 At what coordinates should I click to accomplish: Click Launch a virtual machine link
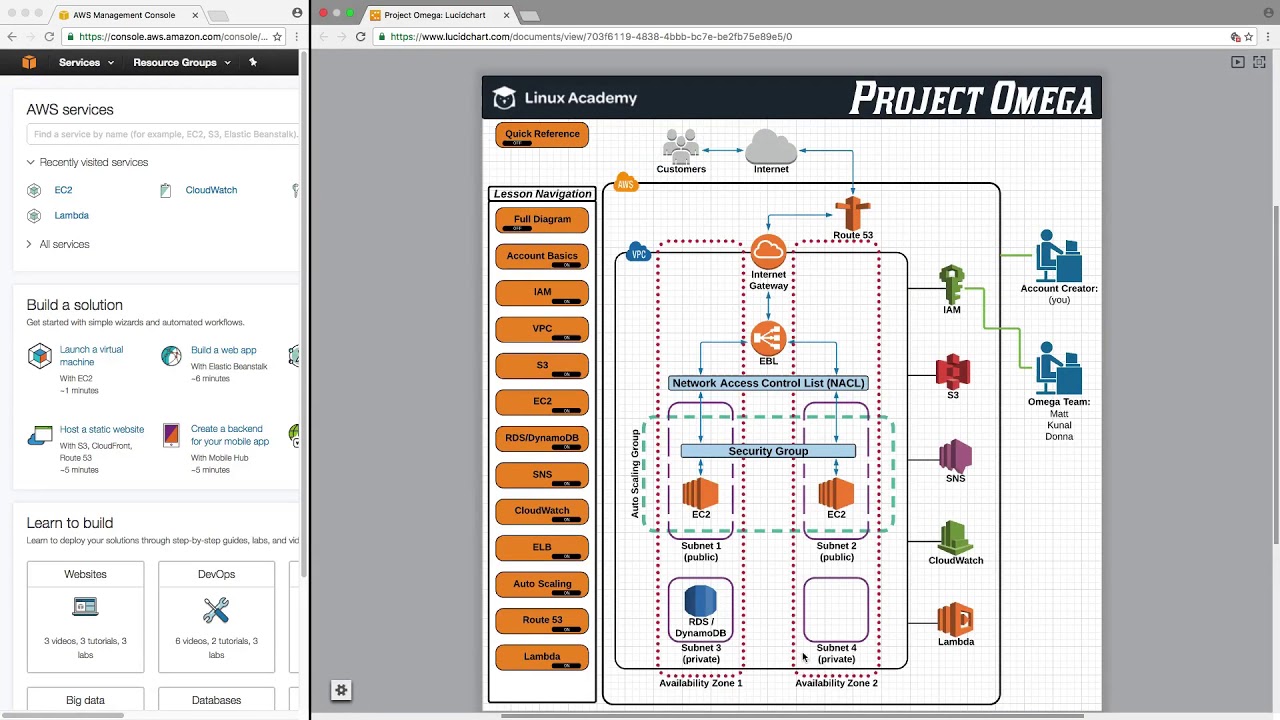91,356
